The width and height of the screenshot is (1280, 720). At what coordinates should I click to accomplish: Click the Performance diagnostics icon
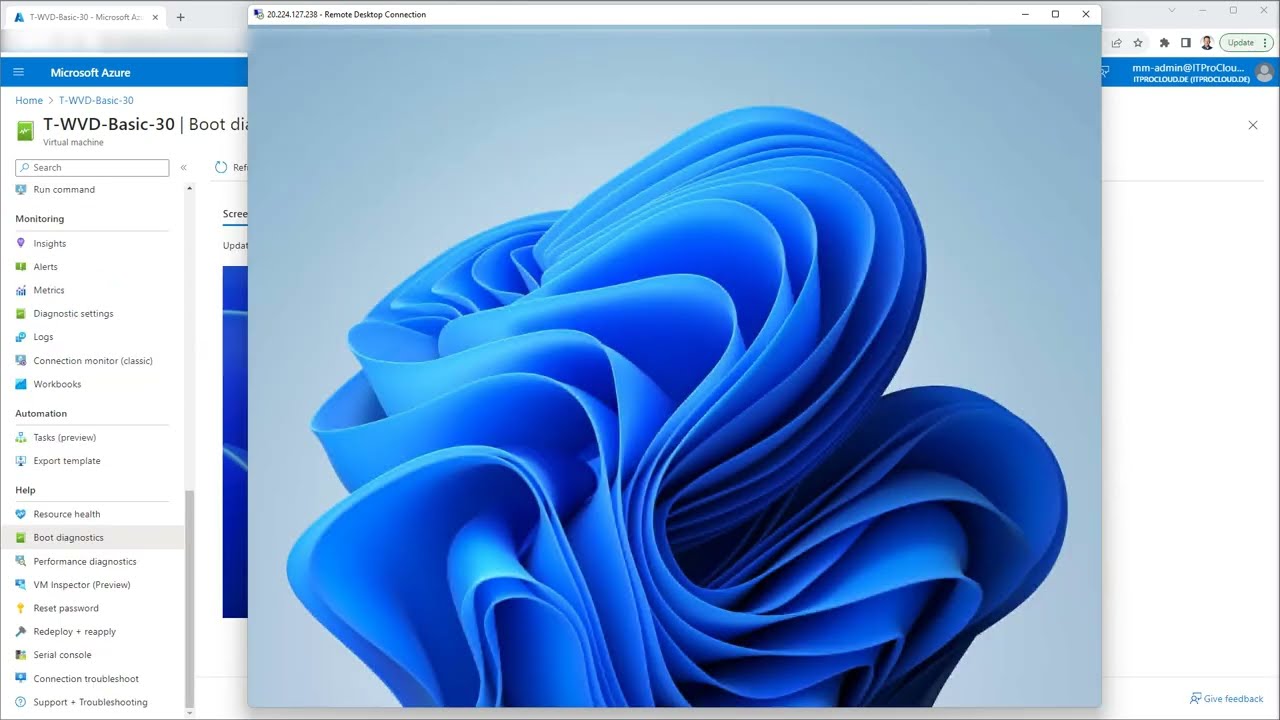[21, 561]
